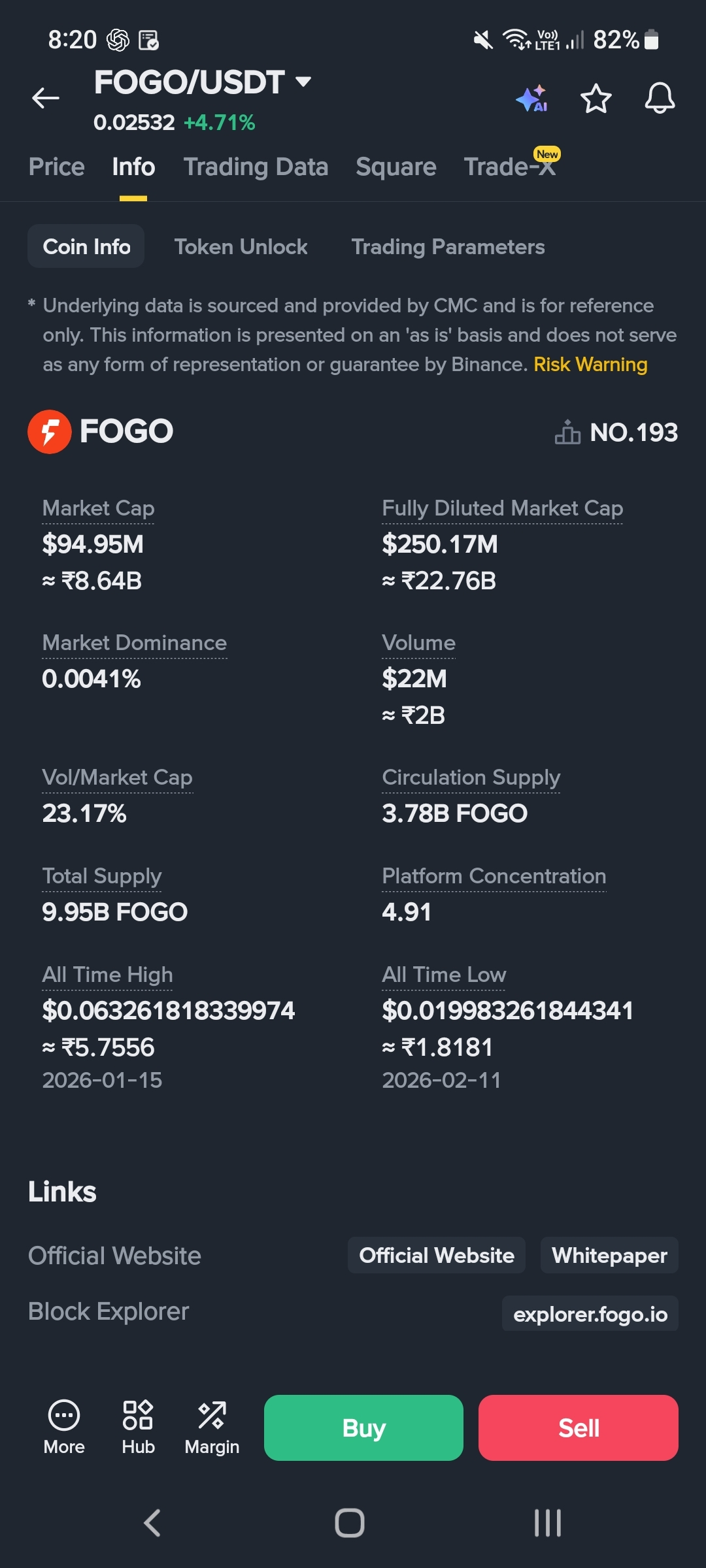This screenshot has height=1568, width=706.
Task: Select the Token Unlock sub-tab
Action: click(241, 247)
